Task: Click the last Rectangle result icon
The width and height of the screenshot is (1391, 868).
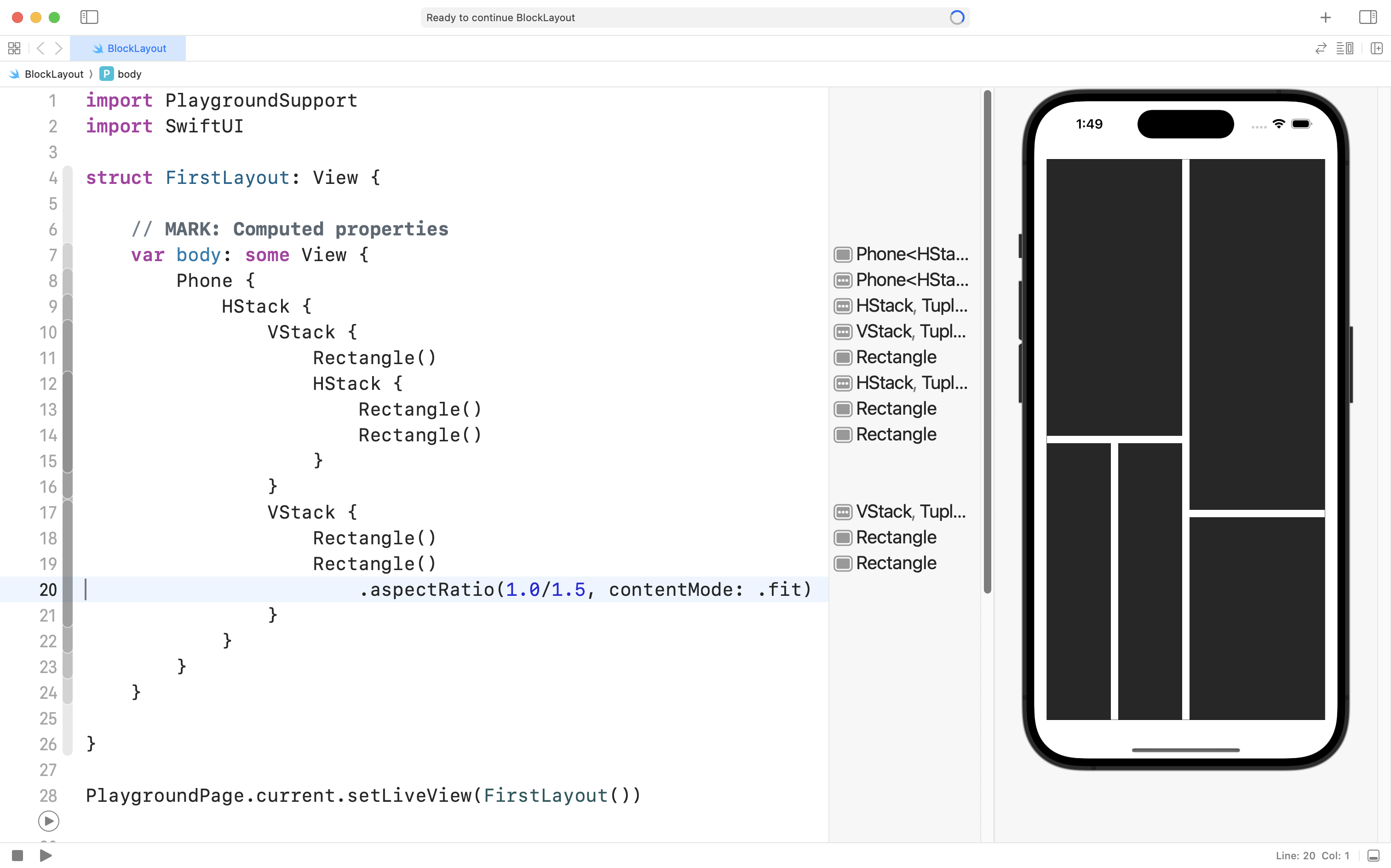Action: click(843, 563)
